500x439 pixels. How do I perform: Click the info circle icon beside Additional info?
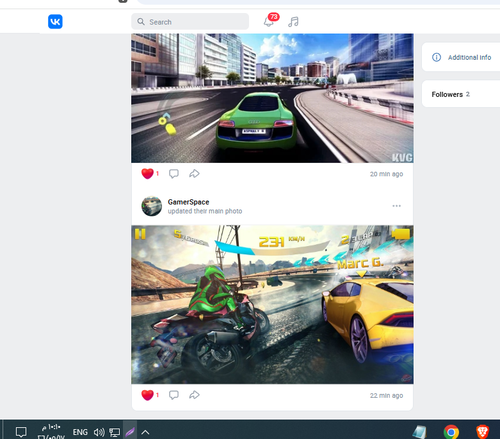(436, 57)
